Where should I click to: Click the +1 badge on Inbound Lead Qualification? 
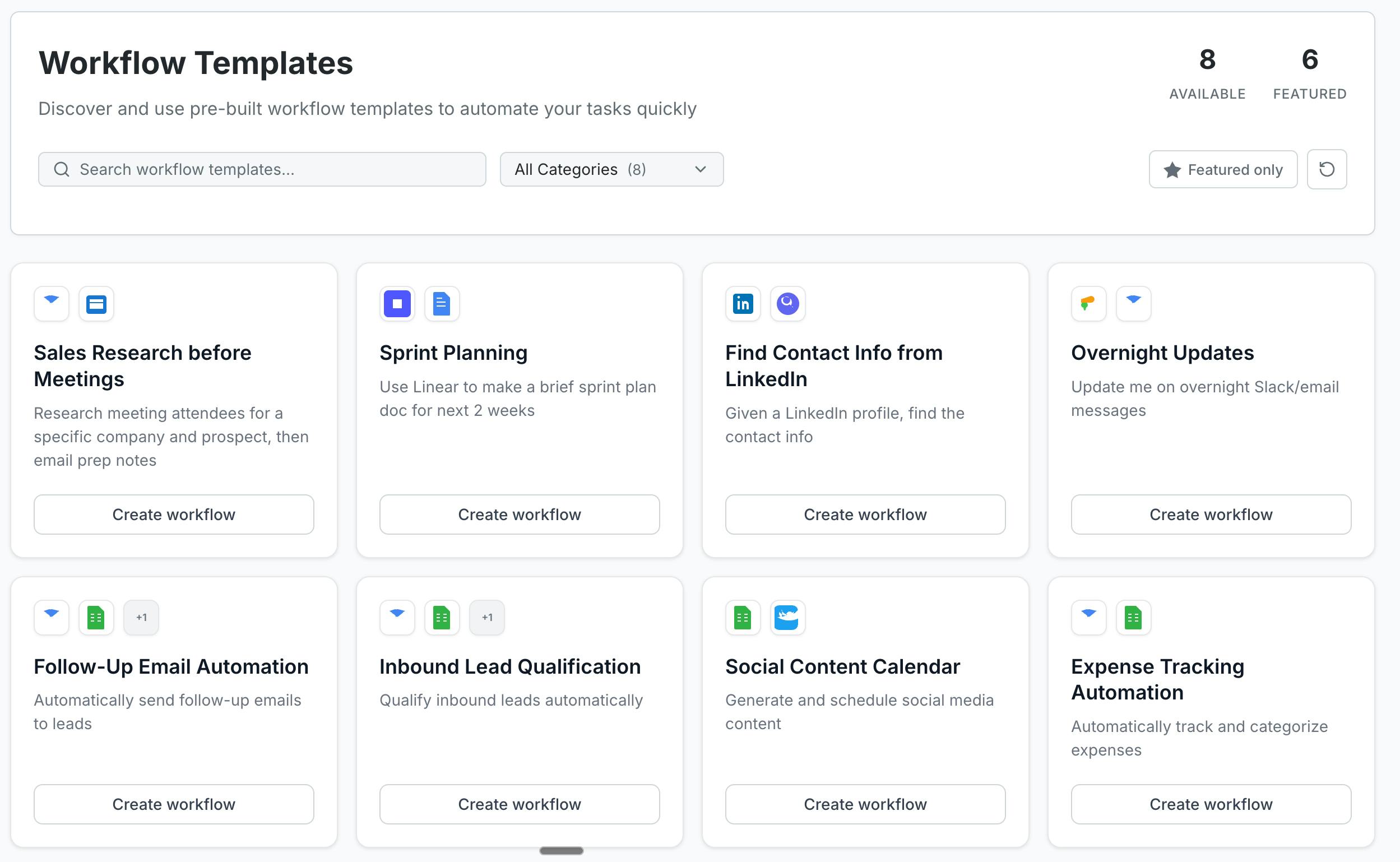[487, 617]
